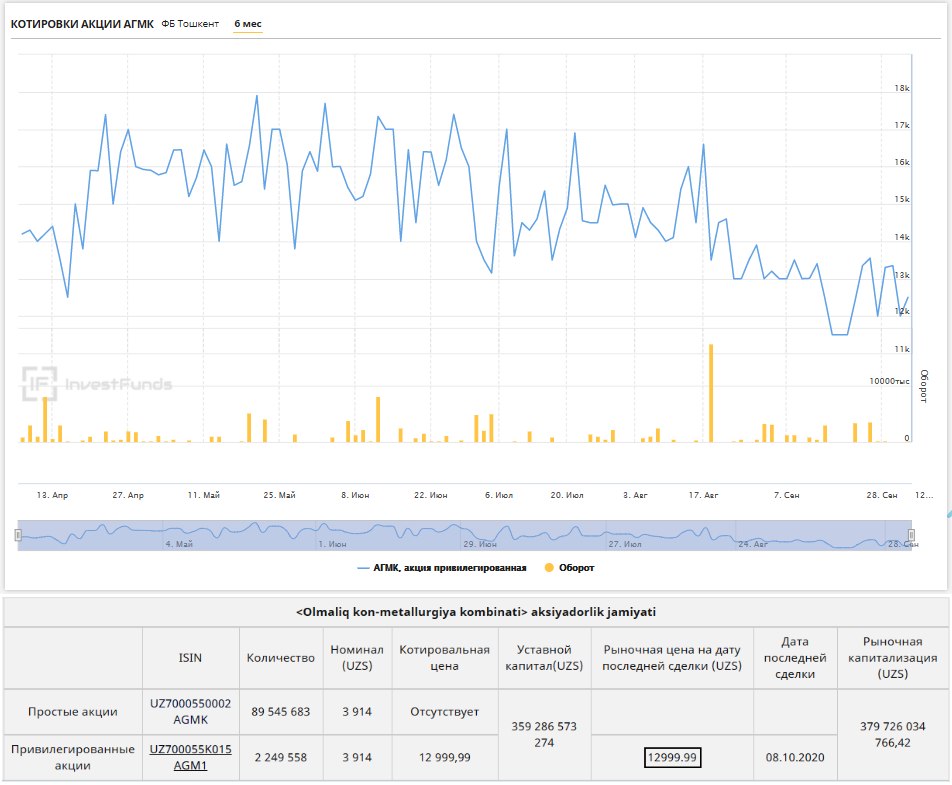Click the 13. Апр axis label

tap(52, 495)
